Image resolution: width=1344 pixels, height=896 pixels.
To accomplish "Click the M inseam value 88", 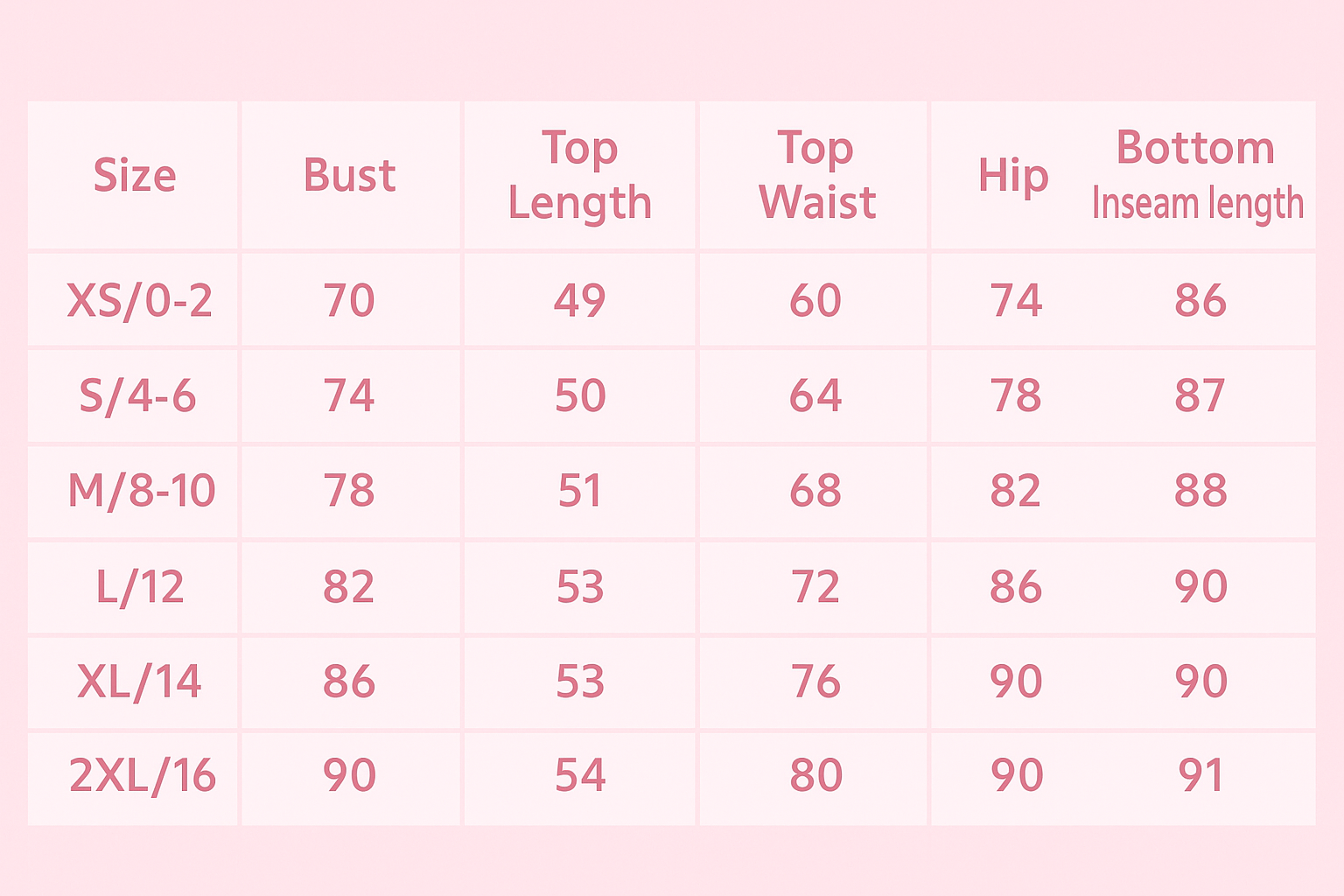I will click(x=1200, y=492).
